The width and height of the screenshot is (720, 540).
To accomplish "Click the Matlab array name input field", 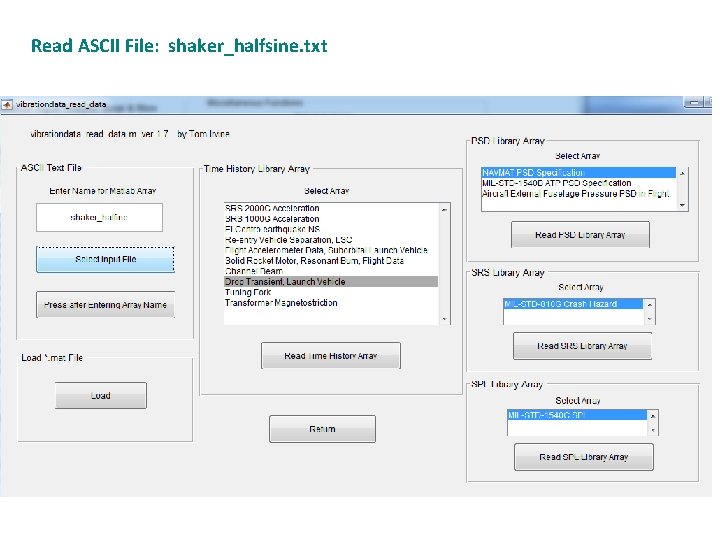I will pos(99,217).
